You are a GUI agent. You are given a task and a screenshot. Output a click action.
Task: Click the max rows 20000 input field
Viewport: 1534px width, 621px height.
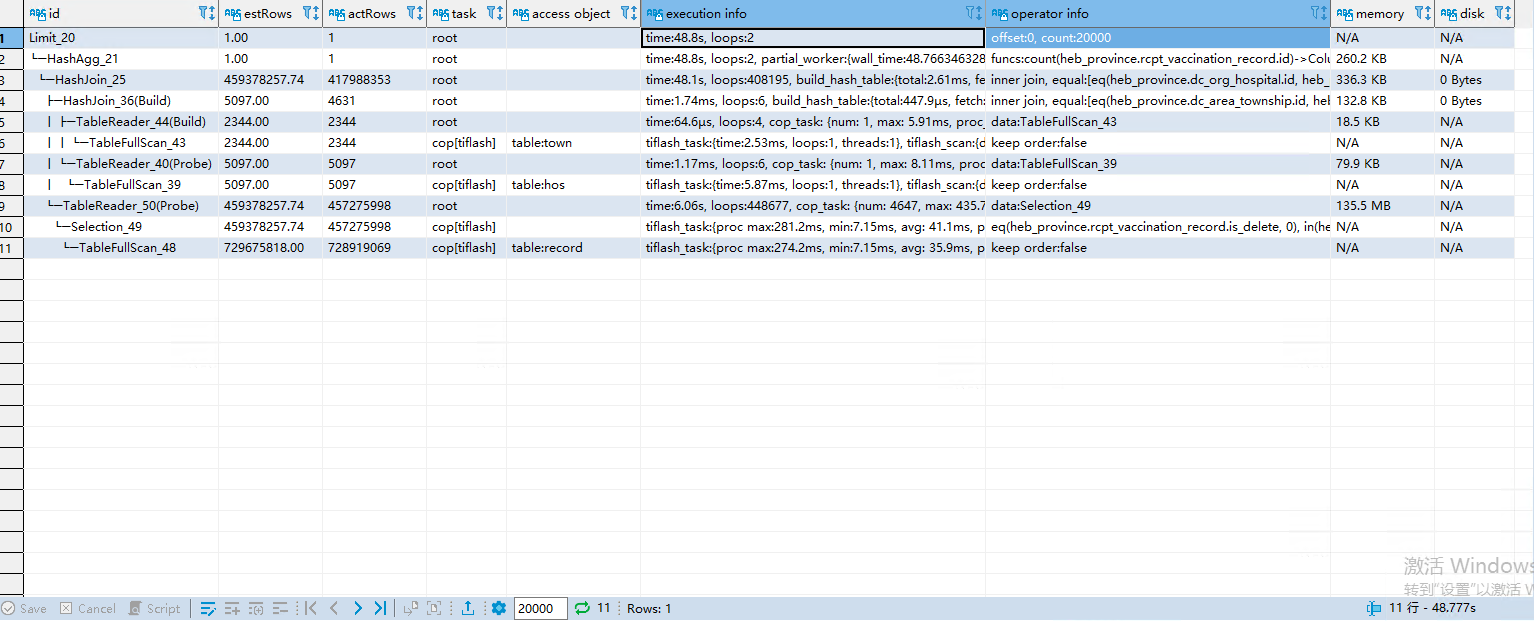pyautogui.click(x=539, y=608)
